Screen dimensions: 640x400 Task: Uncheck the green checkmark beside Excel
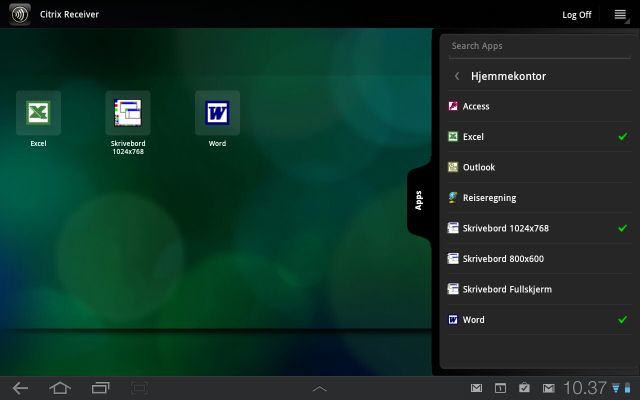point(622,137)
